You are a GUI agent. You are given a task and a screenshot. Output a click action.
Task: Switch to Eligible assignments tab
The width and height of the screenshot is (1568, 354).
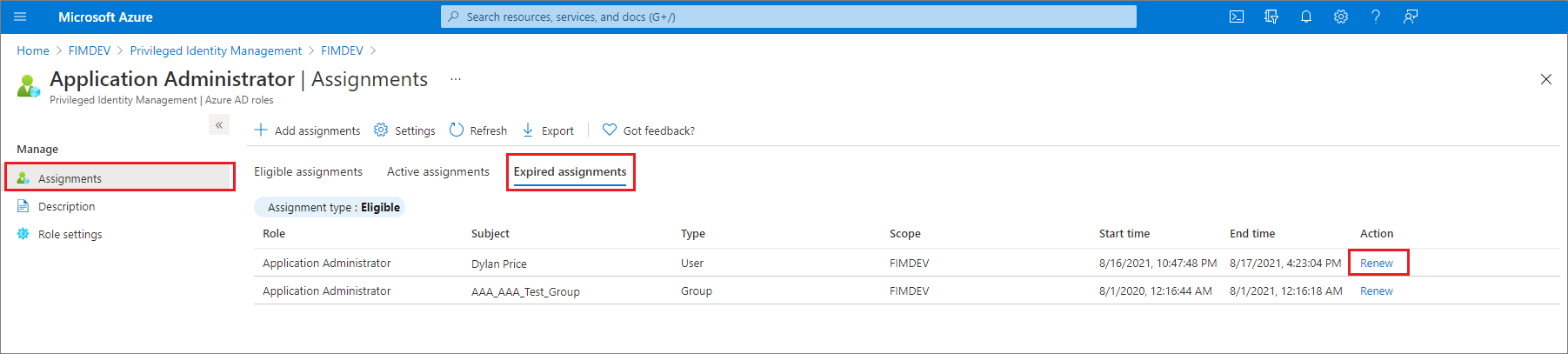click(x=308, y=171)
